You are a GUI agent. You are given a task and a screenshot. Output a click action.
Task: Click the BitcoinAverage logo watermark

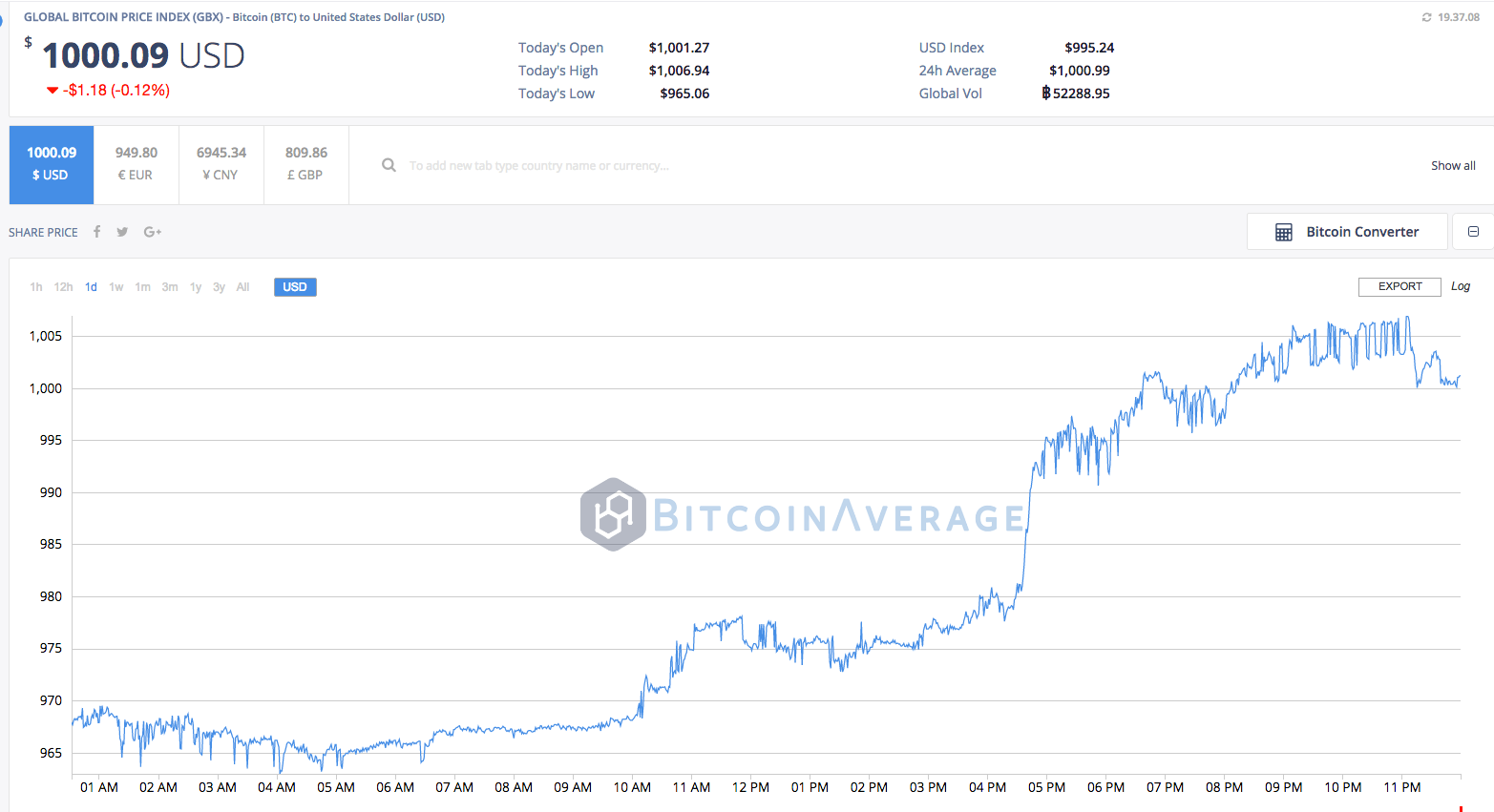(x=613, y=515)
